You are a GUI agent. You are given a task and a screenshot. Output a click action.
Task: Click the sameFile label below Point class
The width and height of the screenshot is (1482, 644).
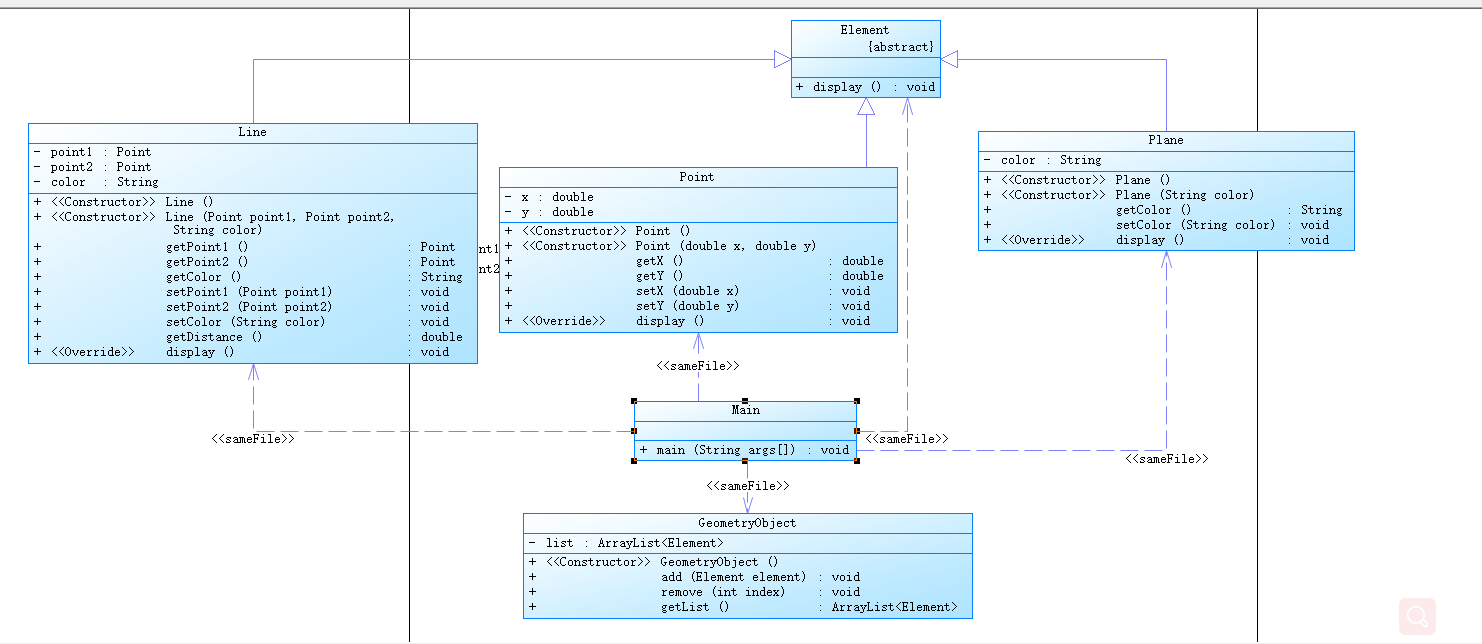click(x=698, y=367)
